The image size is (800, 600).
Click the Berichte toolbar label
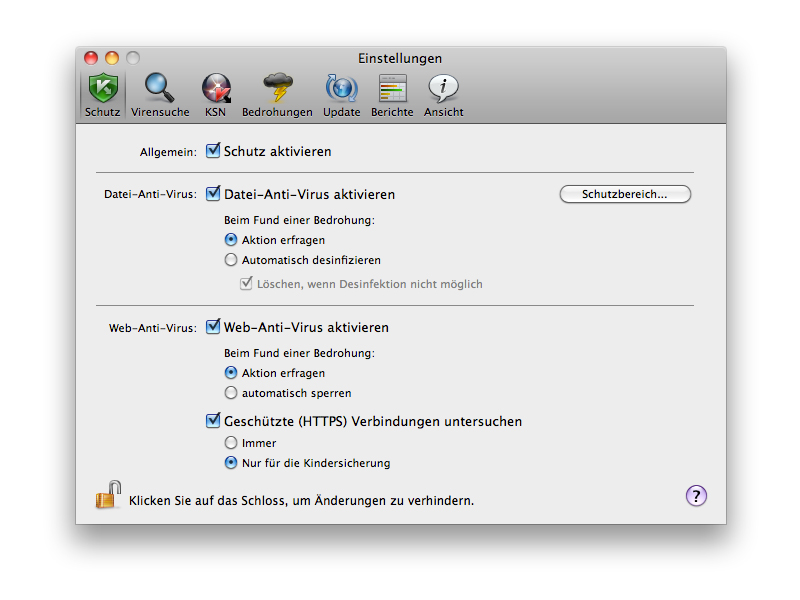pos(392,112)
